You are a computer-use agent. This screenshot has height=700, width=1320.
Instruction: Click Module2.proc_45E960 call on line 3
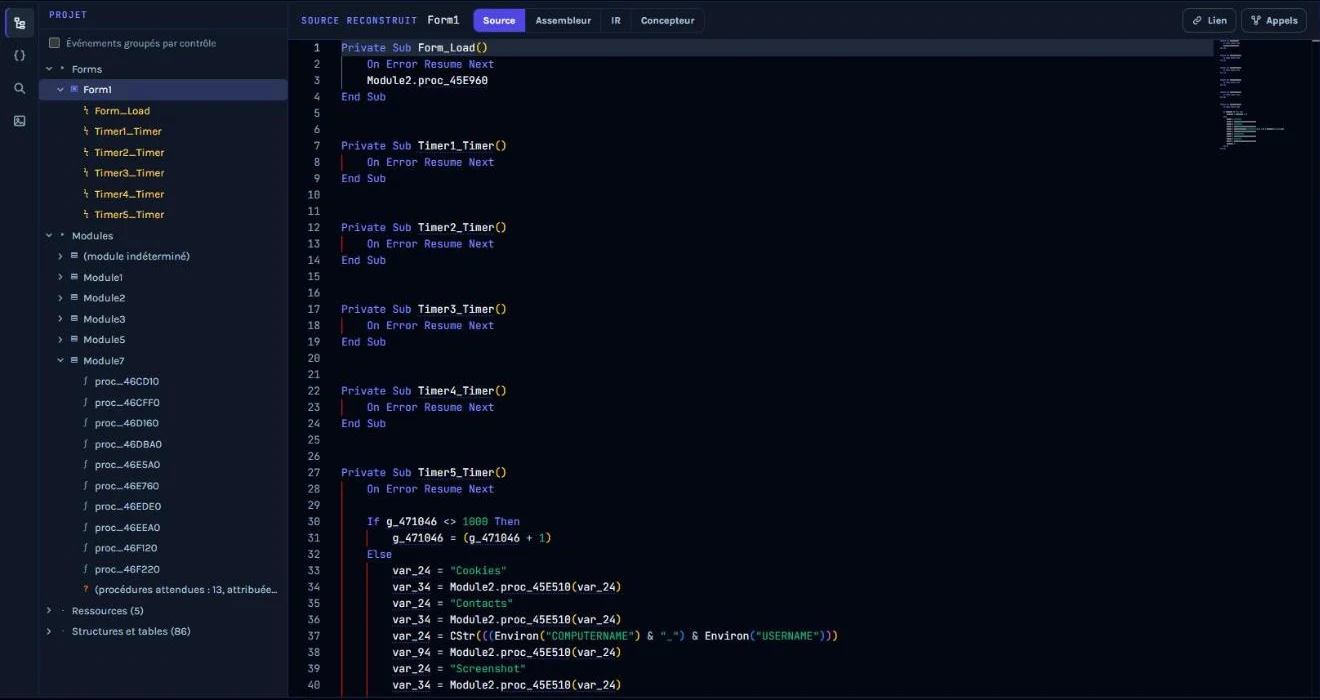[427, 80]
